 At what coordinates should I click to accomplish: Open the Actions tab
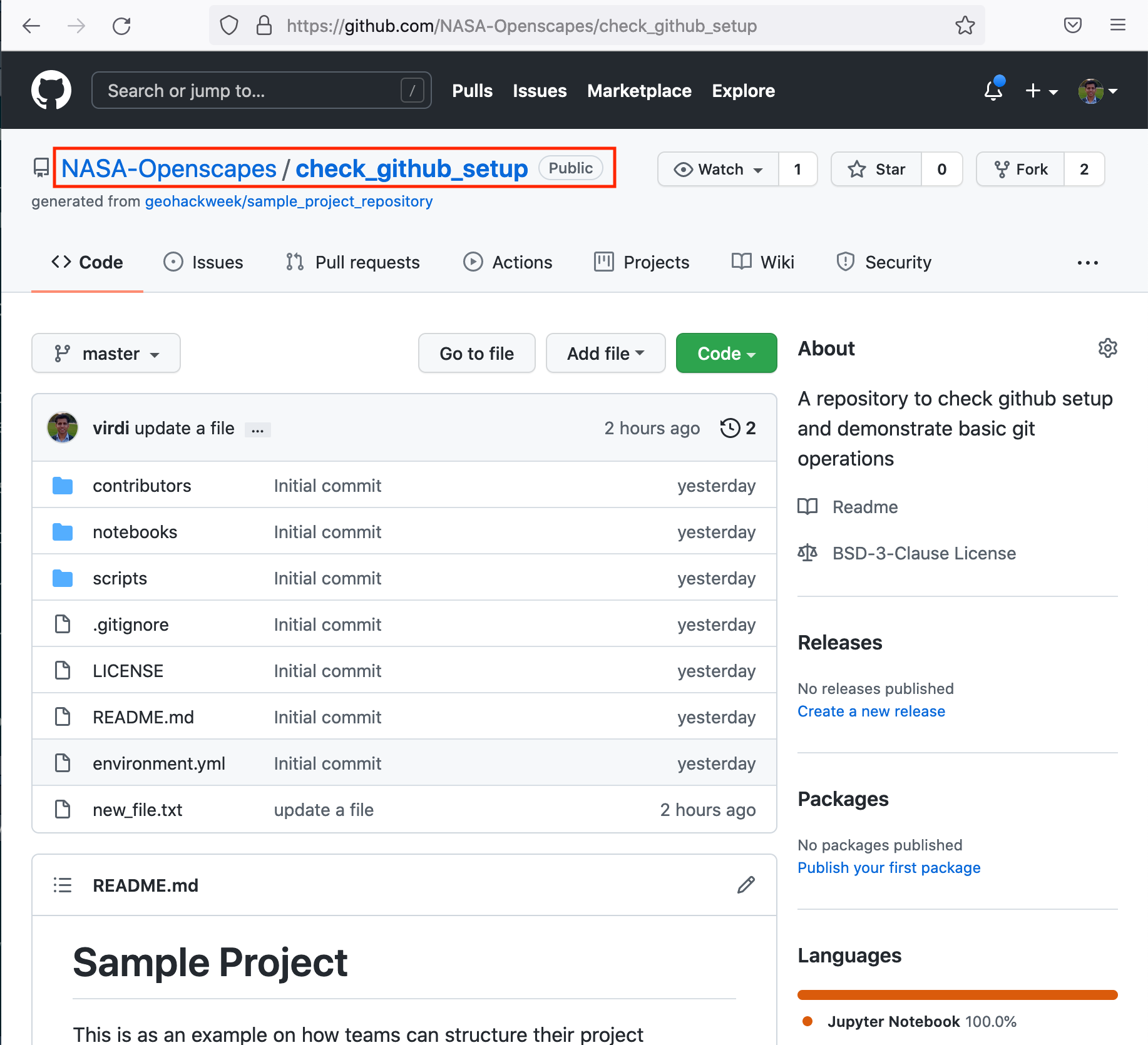click(508, 262)
